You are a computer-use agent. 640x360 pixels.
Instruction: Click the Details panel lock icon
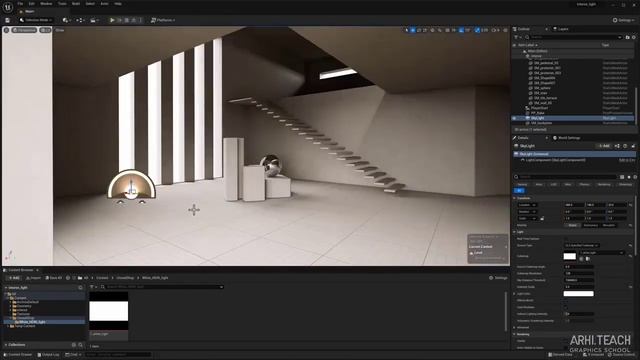click(633, 146)
